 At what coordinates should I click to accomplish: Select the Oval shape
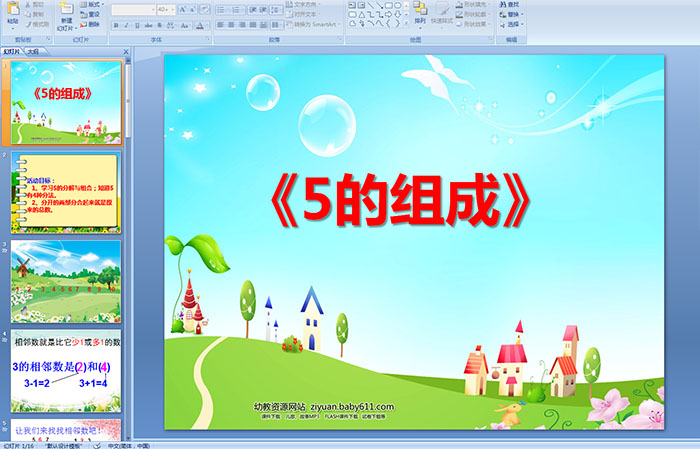tap(398, 5)
